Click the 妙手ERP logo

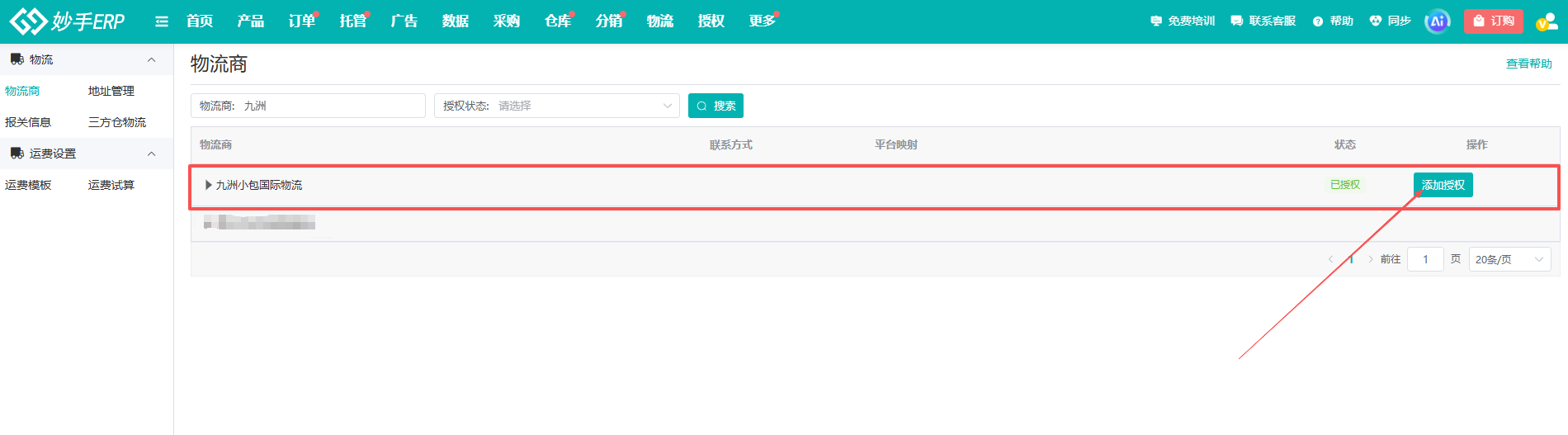[x=67, y=21]
